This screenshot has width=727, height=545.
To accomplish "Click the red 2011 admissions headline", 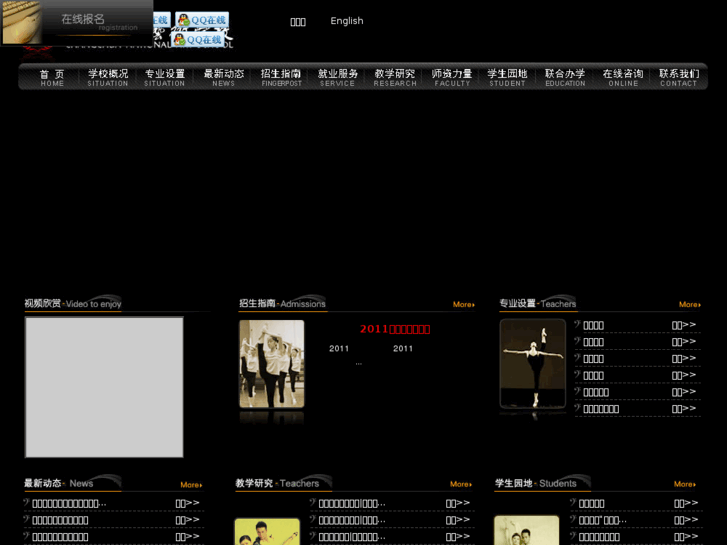I will pos(395,329).
